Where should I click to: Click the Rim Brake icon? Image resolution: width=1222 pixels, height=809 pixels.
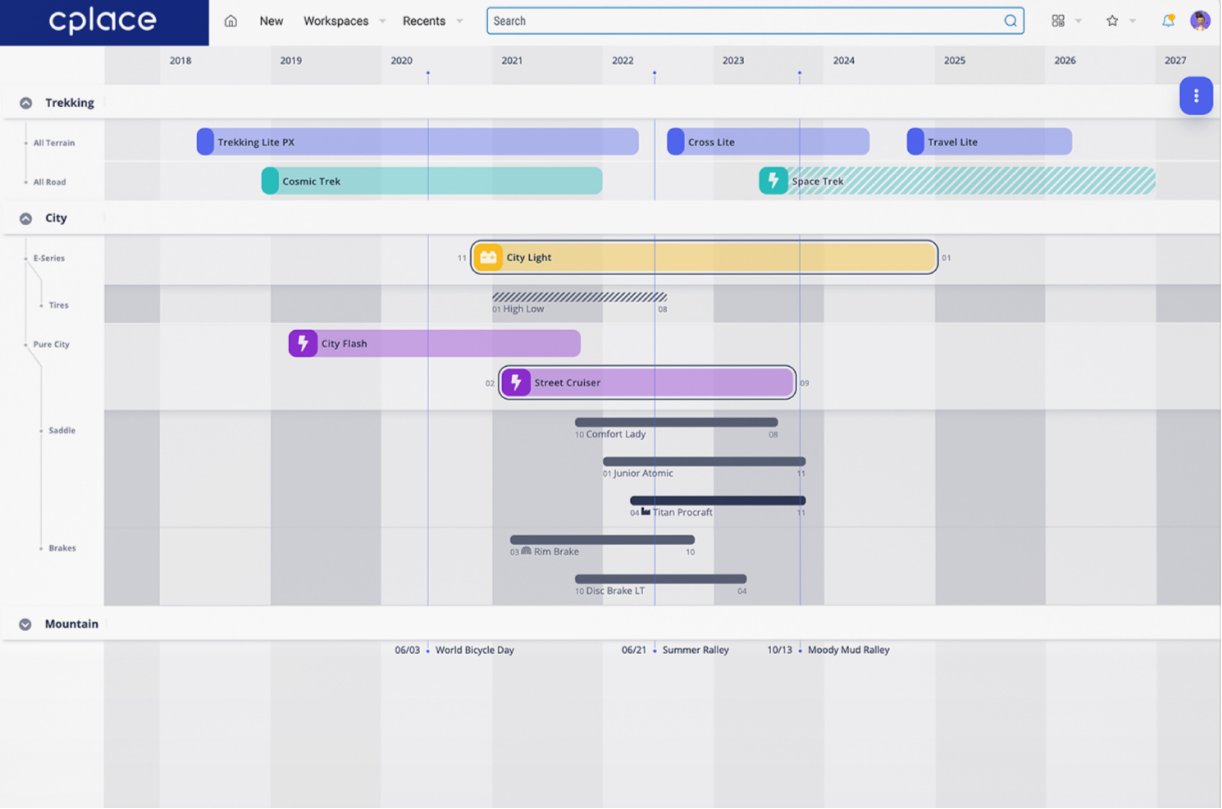[526, 551]
